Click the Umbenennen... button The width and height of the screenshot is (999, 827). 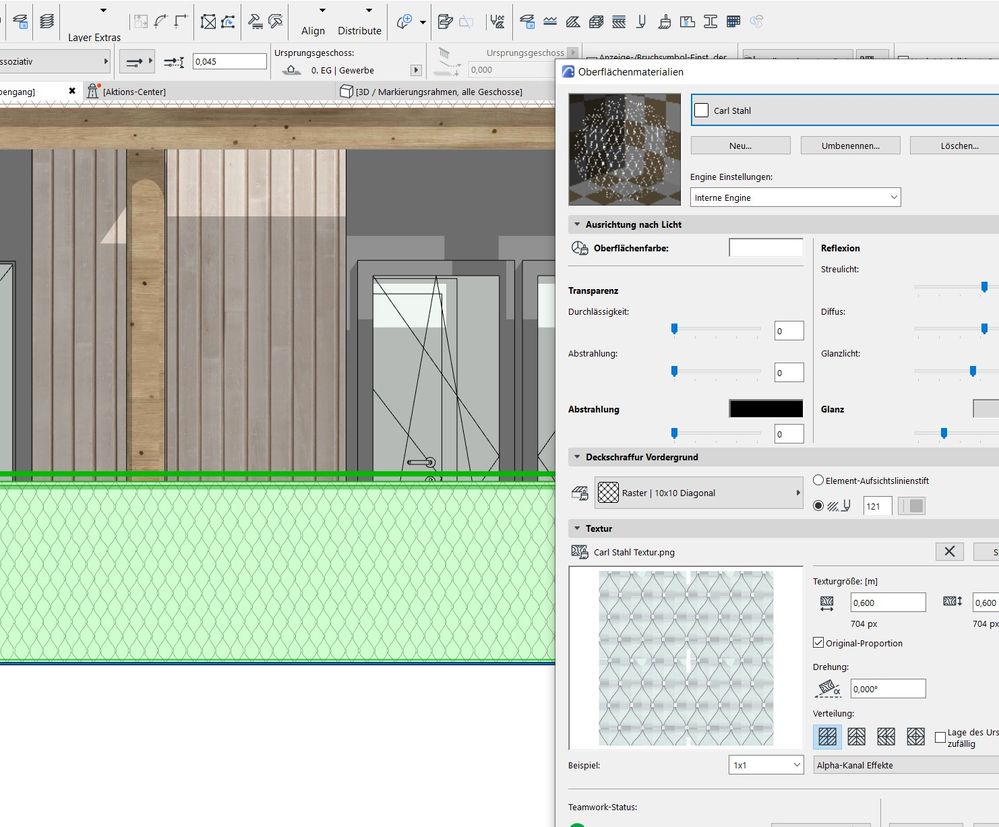point(850,146)
